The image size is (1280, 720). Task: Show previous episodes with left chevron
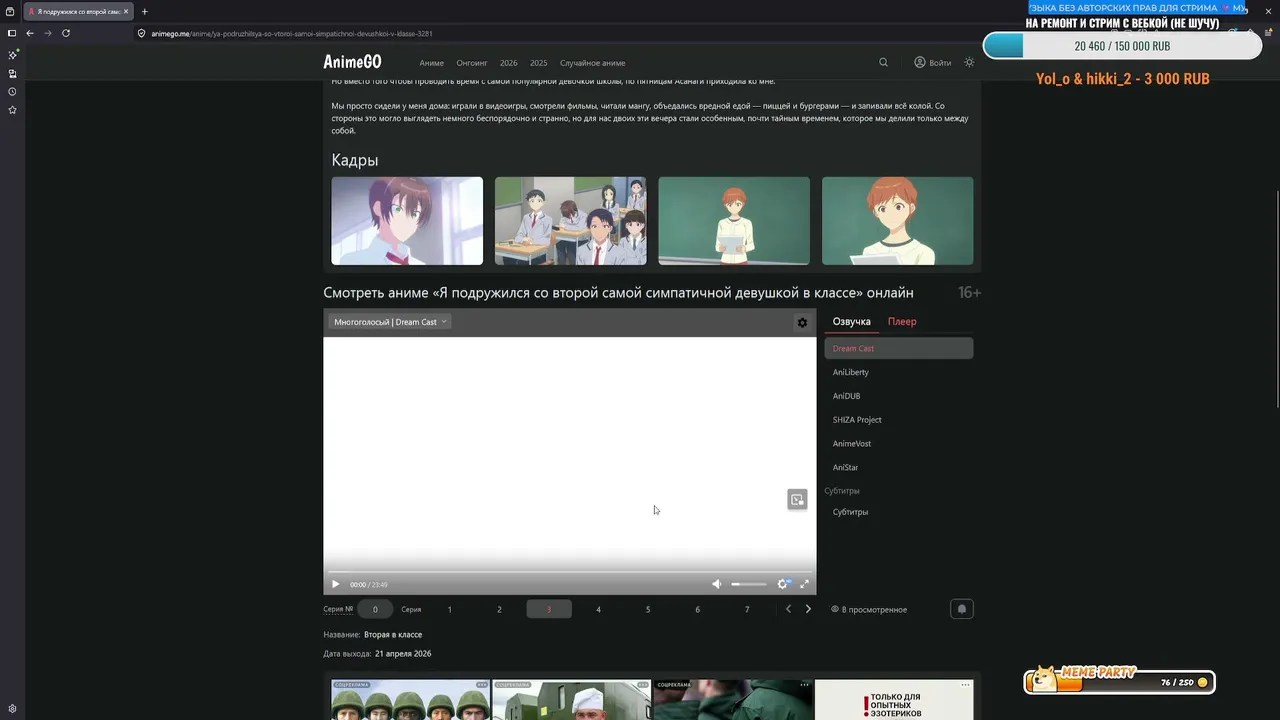tap(788, 609)
